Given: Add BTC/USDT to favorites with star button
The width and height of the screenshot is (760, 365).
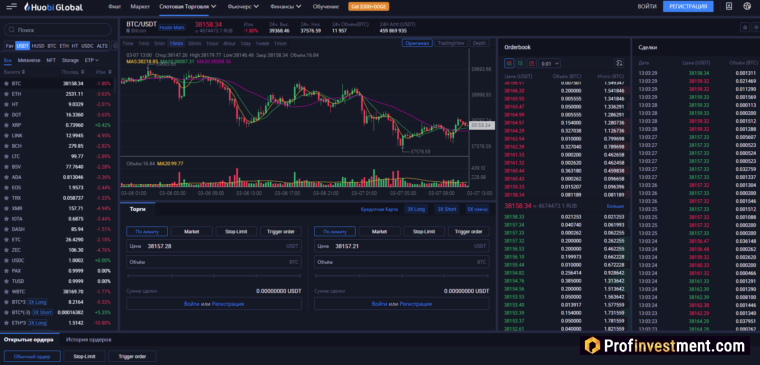Looking at the screenshot, I should (745, 28).
